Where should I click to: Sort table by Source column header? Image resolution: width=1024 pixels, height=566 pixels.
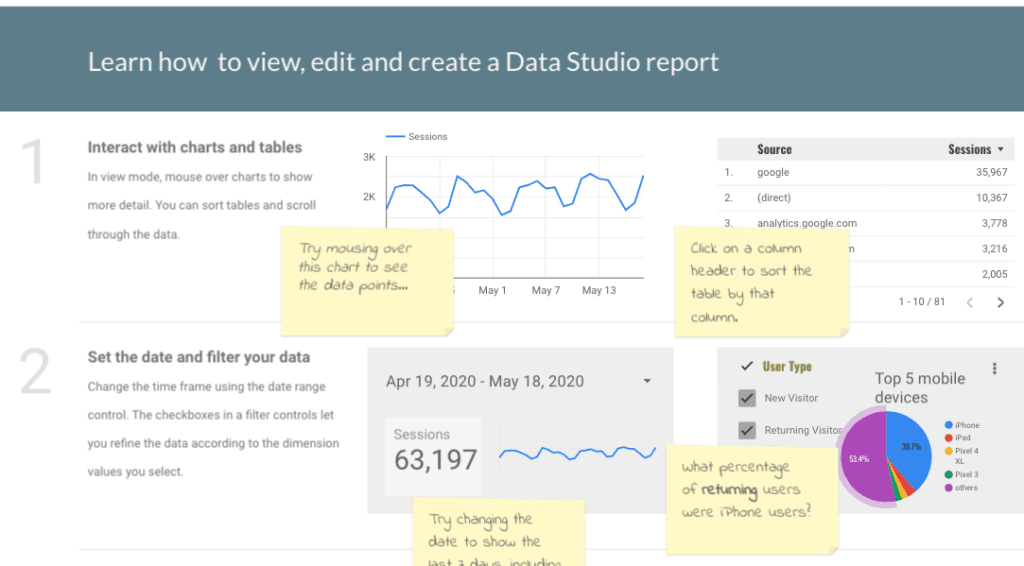click(x=774, y=150)
